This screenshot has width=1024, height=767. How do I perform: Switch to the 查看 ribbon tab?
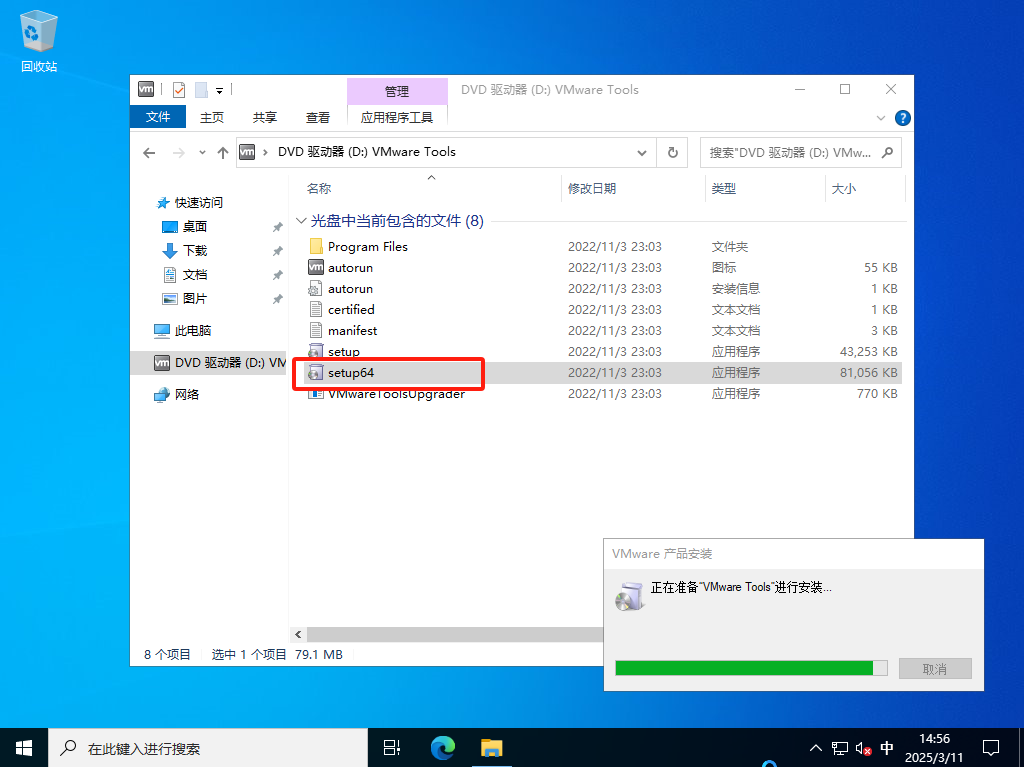click(317, 117)
